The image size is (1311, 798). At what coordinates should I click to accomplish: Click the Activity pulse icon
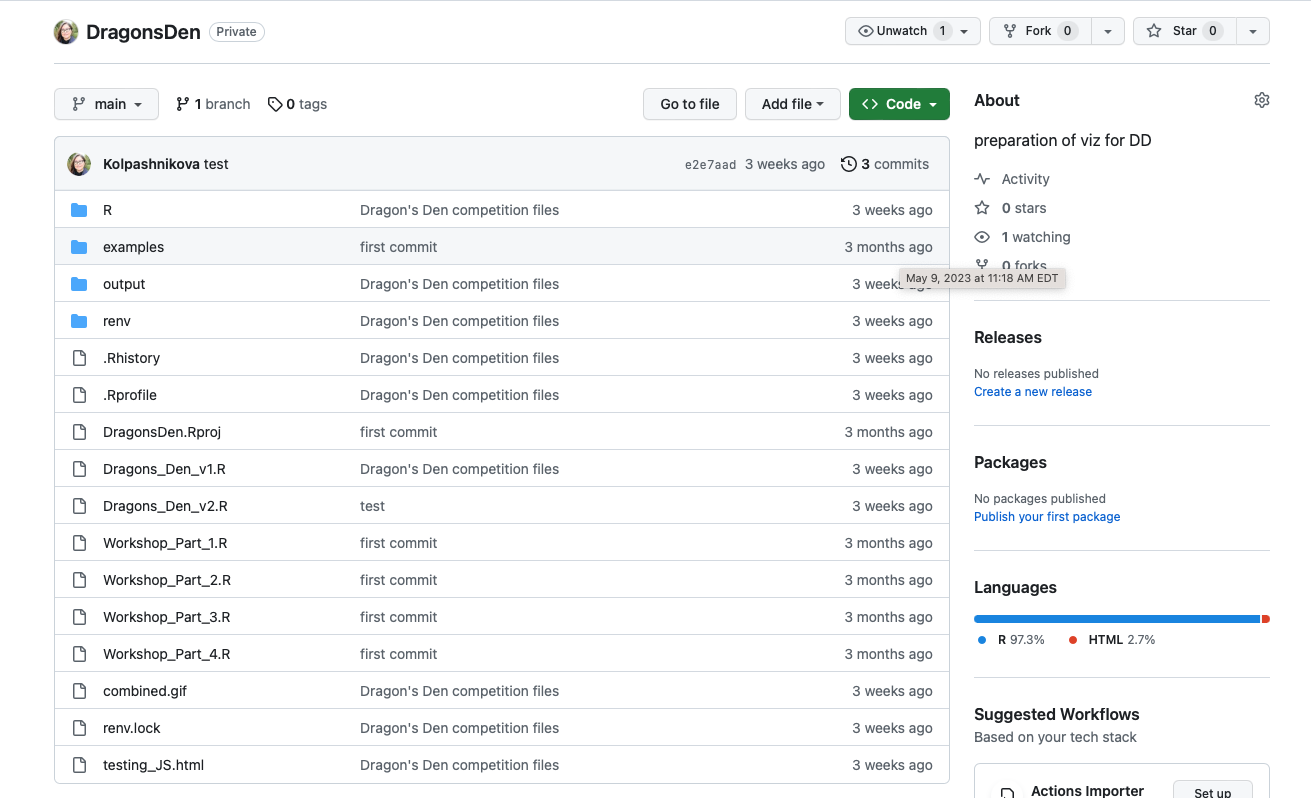tap(982, 179)
